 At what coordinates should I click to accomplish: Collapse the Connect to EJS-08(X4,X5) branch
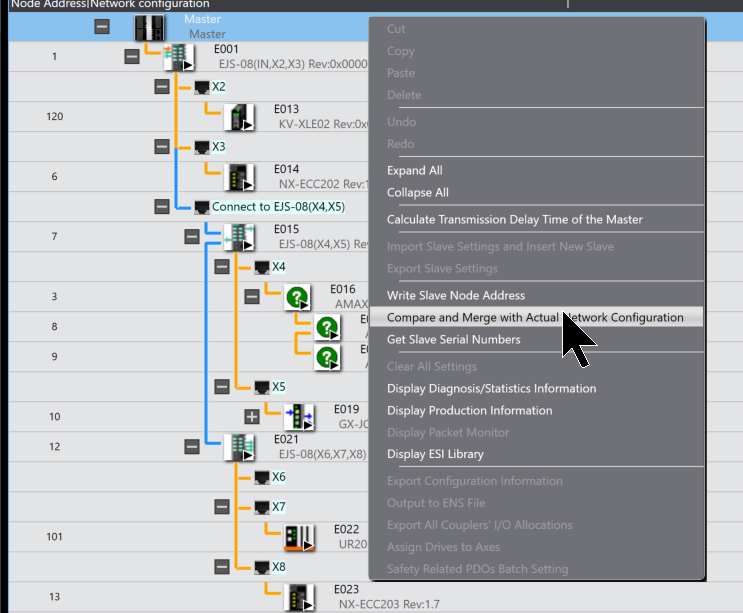click(162, 207)
